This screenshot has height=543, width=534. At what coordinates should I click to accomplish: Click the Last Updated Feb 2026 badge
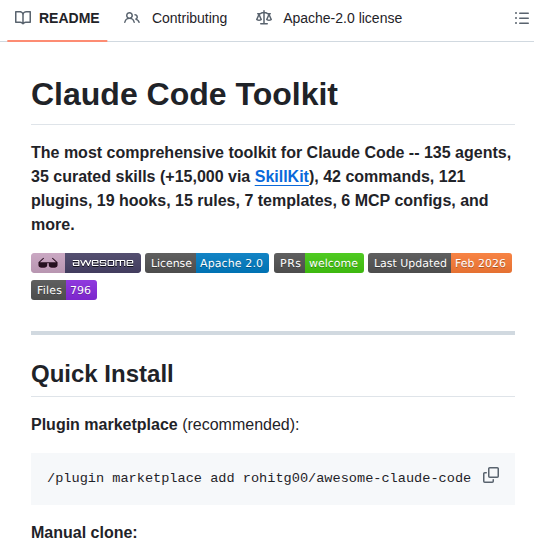440,263
